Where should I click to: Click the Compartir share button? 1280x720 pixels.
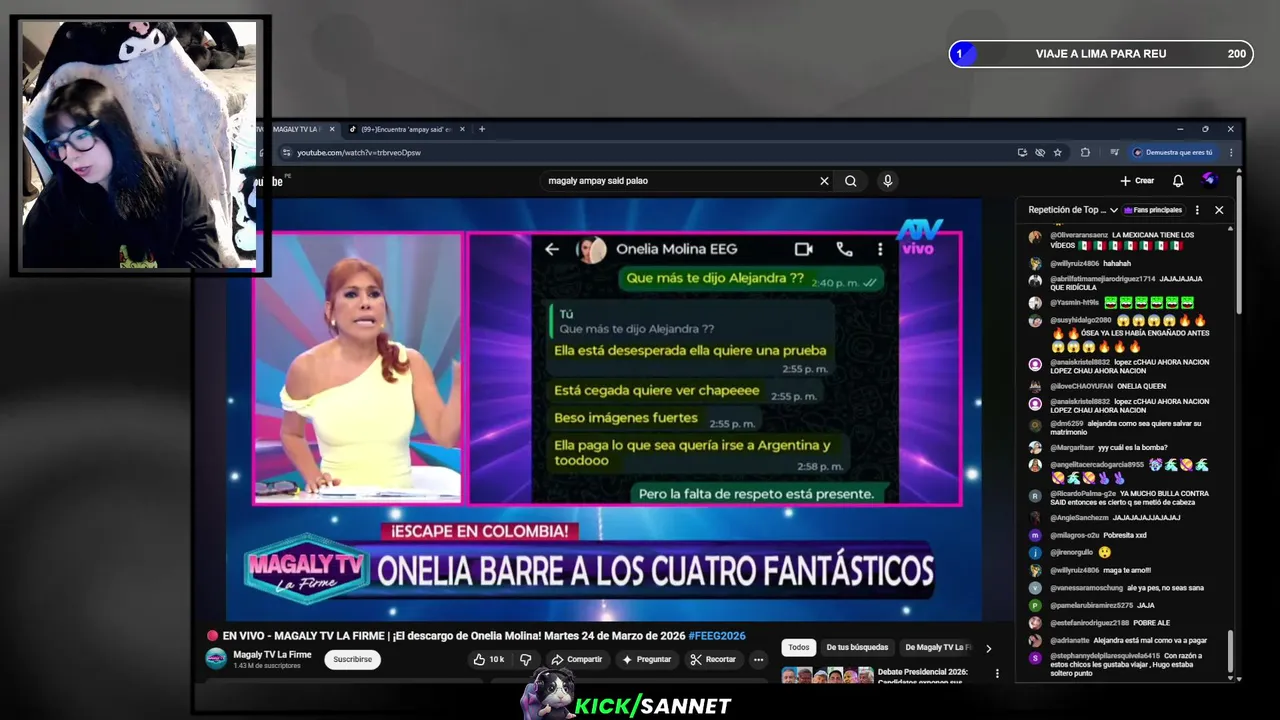tap(576, 660)
